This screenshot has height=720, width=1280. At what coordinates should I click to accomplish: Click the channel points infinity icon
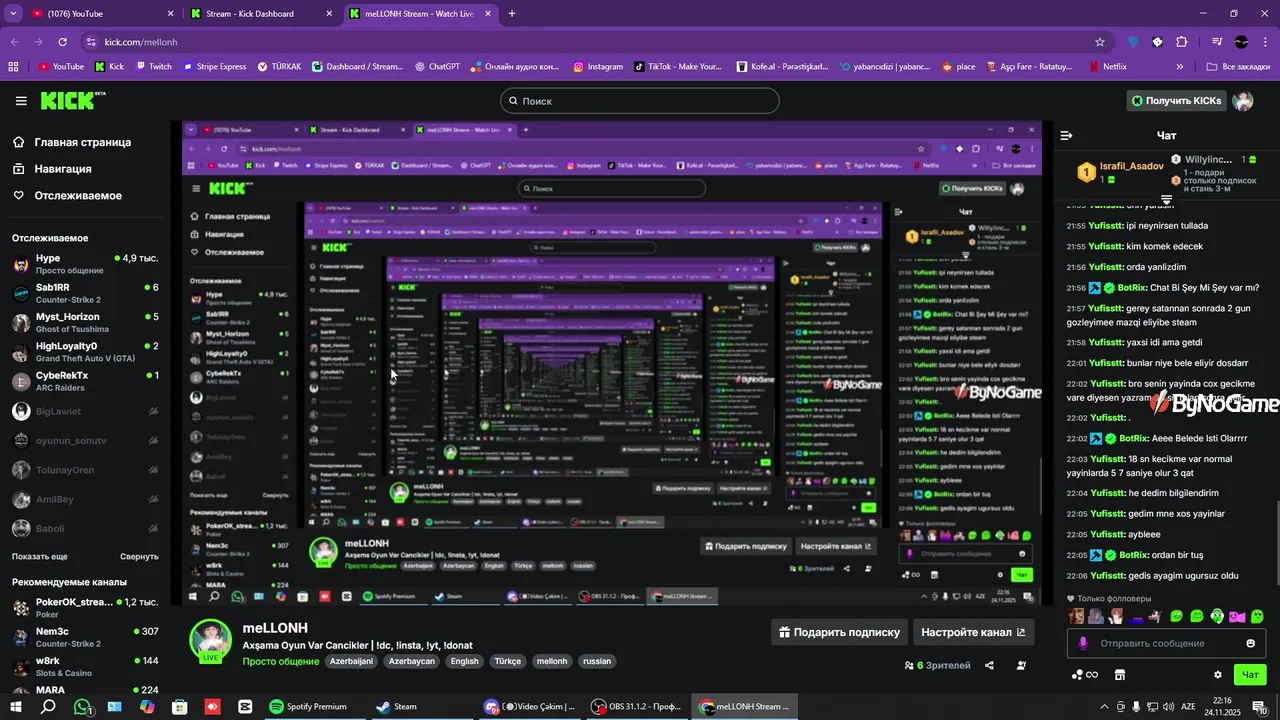point(1092,675)
